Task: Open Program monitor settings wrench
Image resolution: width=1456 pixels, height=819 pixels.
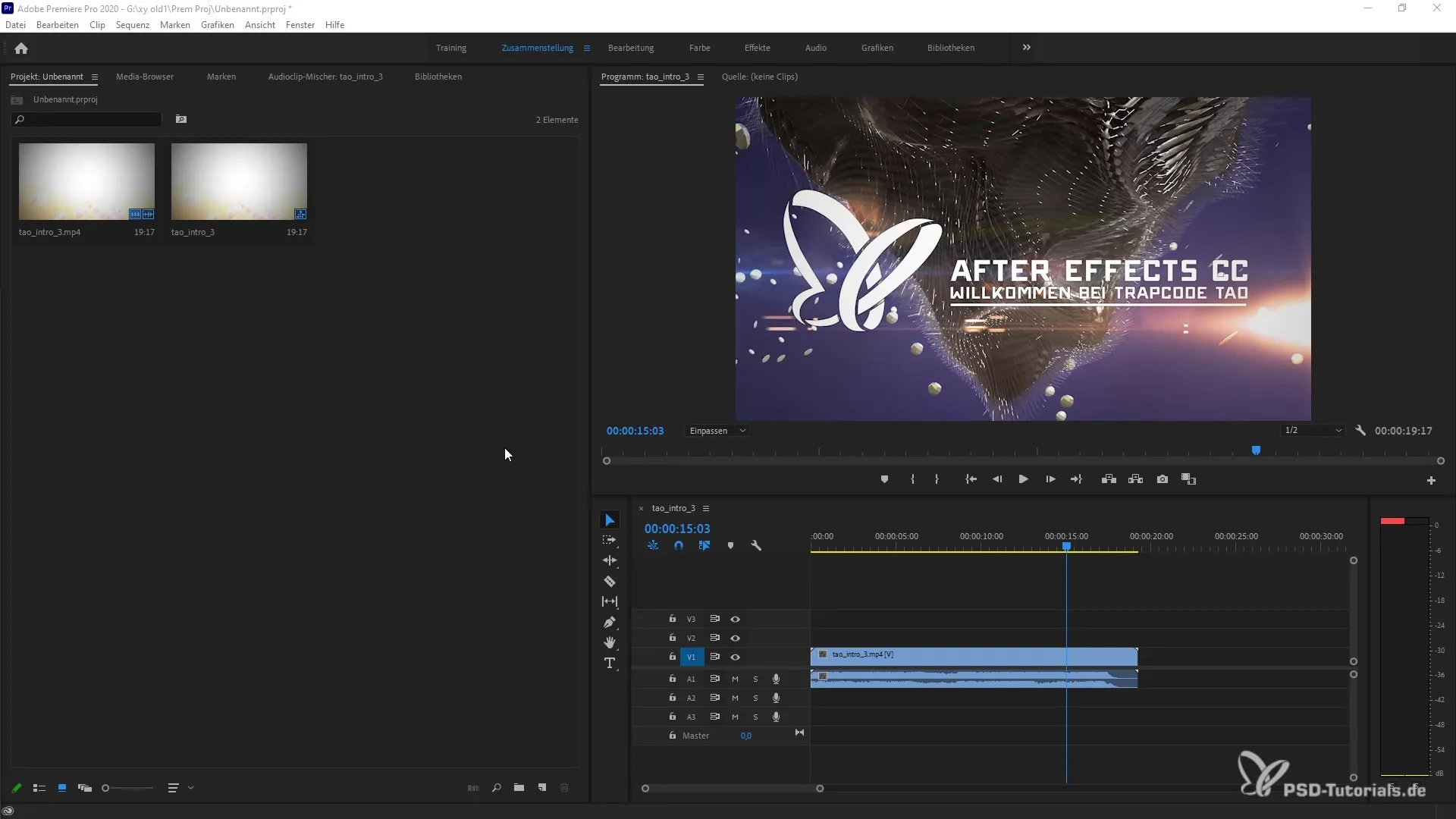Action: tap(1360, 431)
